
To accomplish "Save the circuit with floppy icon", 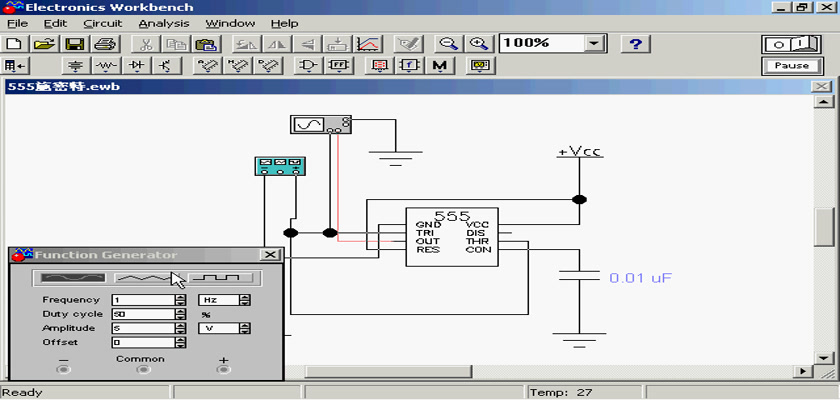I will (74, 43).
